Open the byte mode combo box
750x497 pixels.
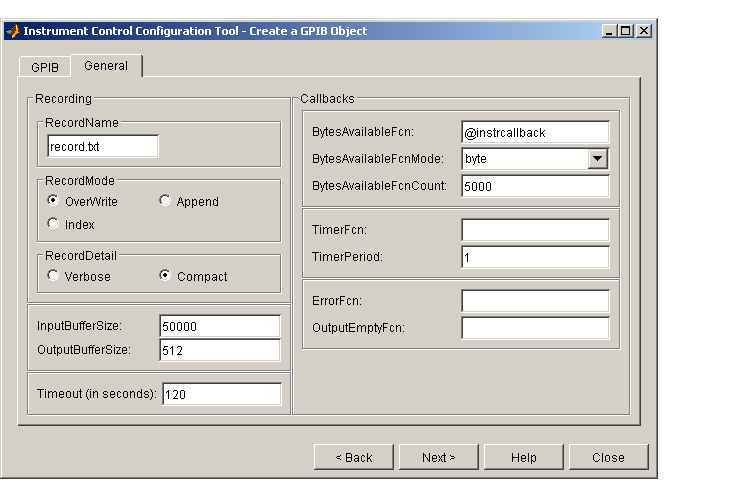[535, 159]
